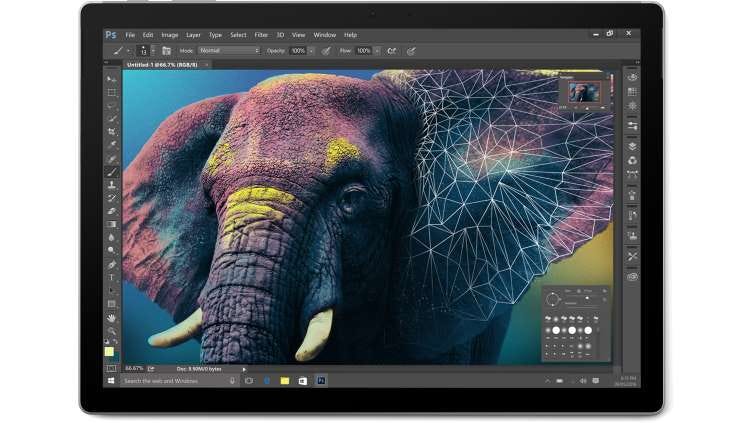This screenshot has width=752, height=423.
Task: Click the Navigator elephant thumbnail
Action: click(584, 92)
